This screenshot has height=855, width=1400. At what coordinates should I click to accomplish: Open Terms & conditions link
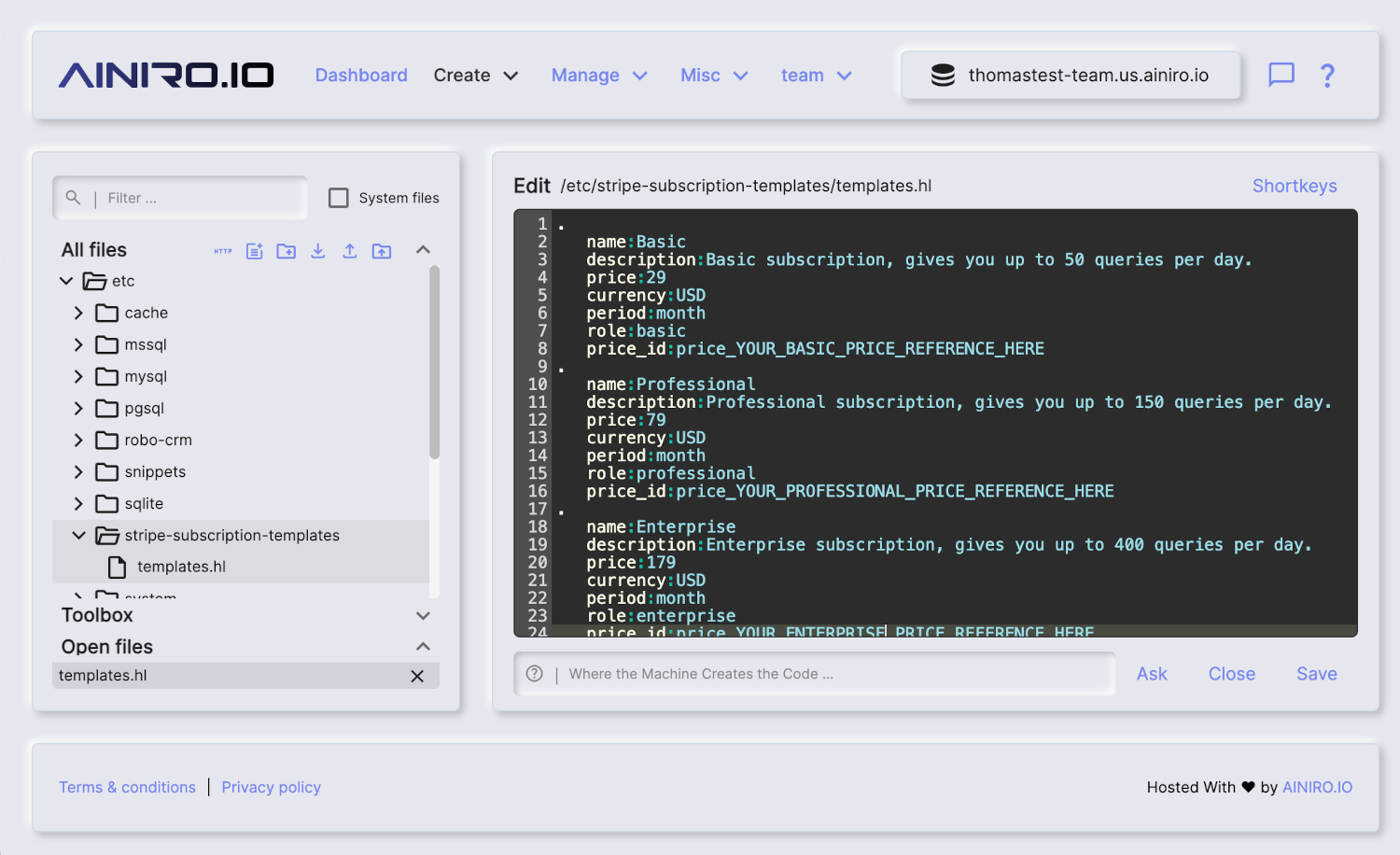click(x=128, y=787)
